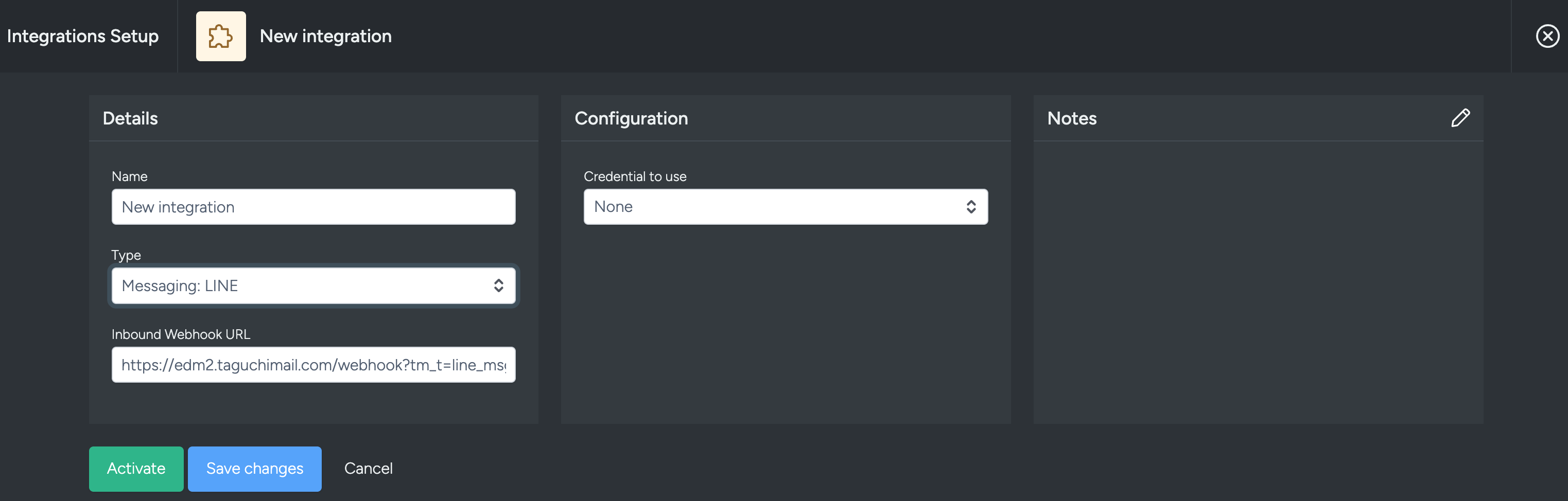The width and height of the screenshot is (1568, 501).
Task: Click the Type dropdown up-down arrows
Action: click(498, 286)
